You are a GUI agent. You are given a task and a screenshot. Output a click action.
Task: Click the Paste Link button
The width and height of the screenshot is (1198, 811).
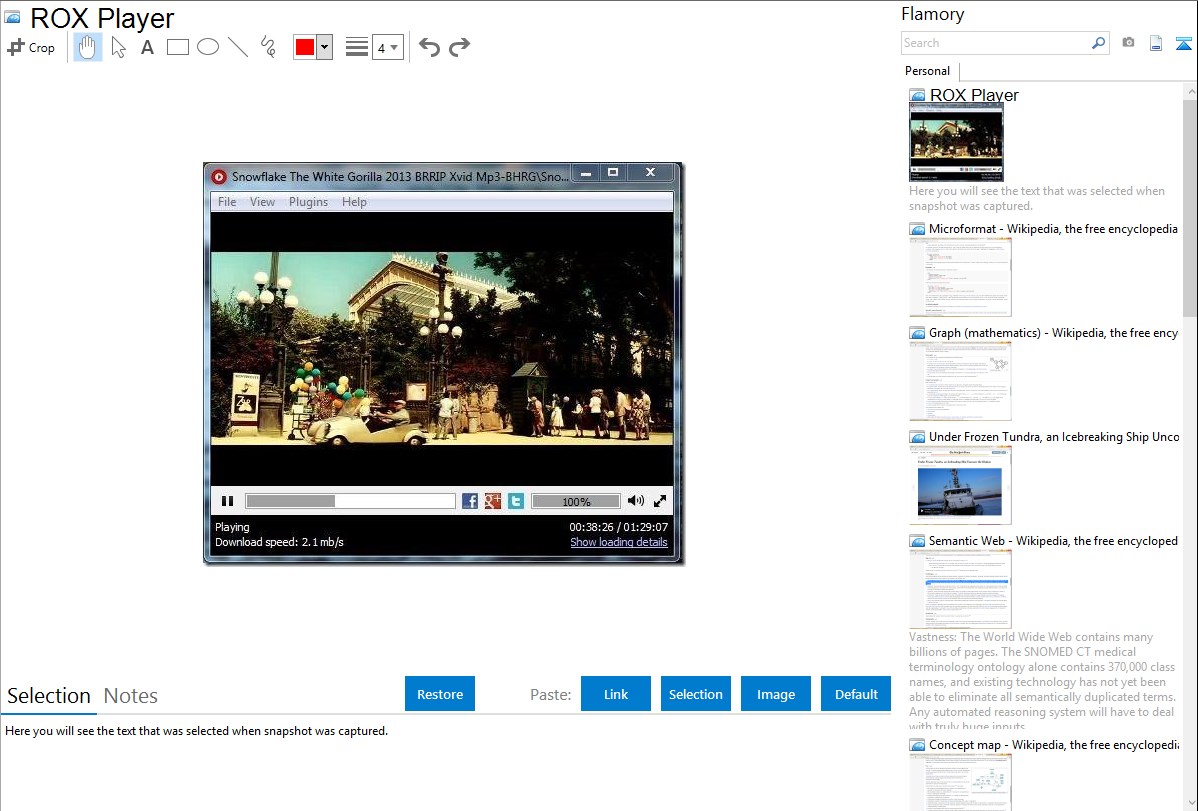(616, 694)
